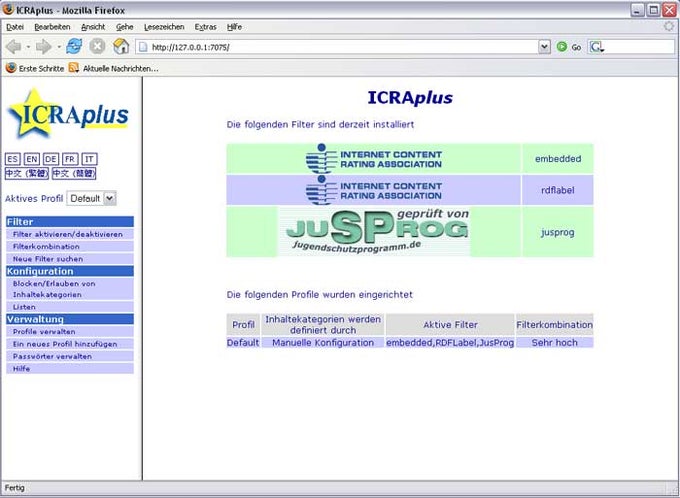Open the Ansicht menu
Screen dimensions: 680x498
click(93, 27)
